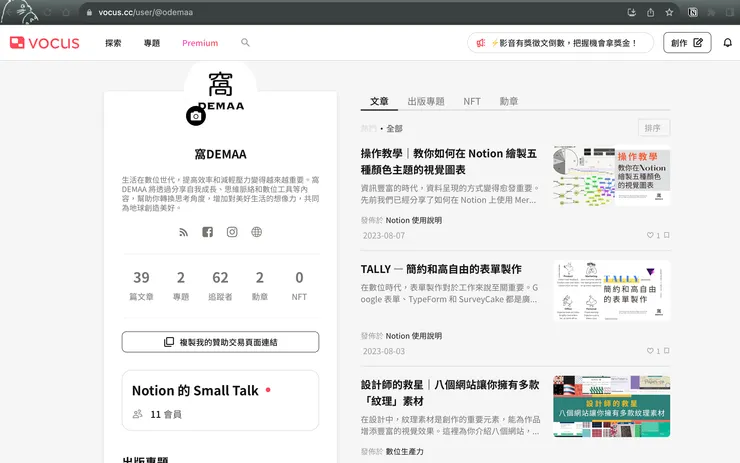Open Notion 使用說明 under the first article
Image resolution: width=740 pixels, height=463 pixels.
coord(413,220)
